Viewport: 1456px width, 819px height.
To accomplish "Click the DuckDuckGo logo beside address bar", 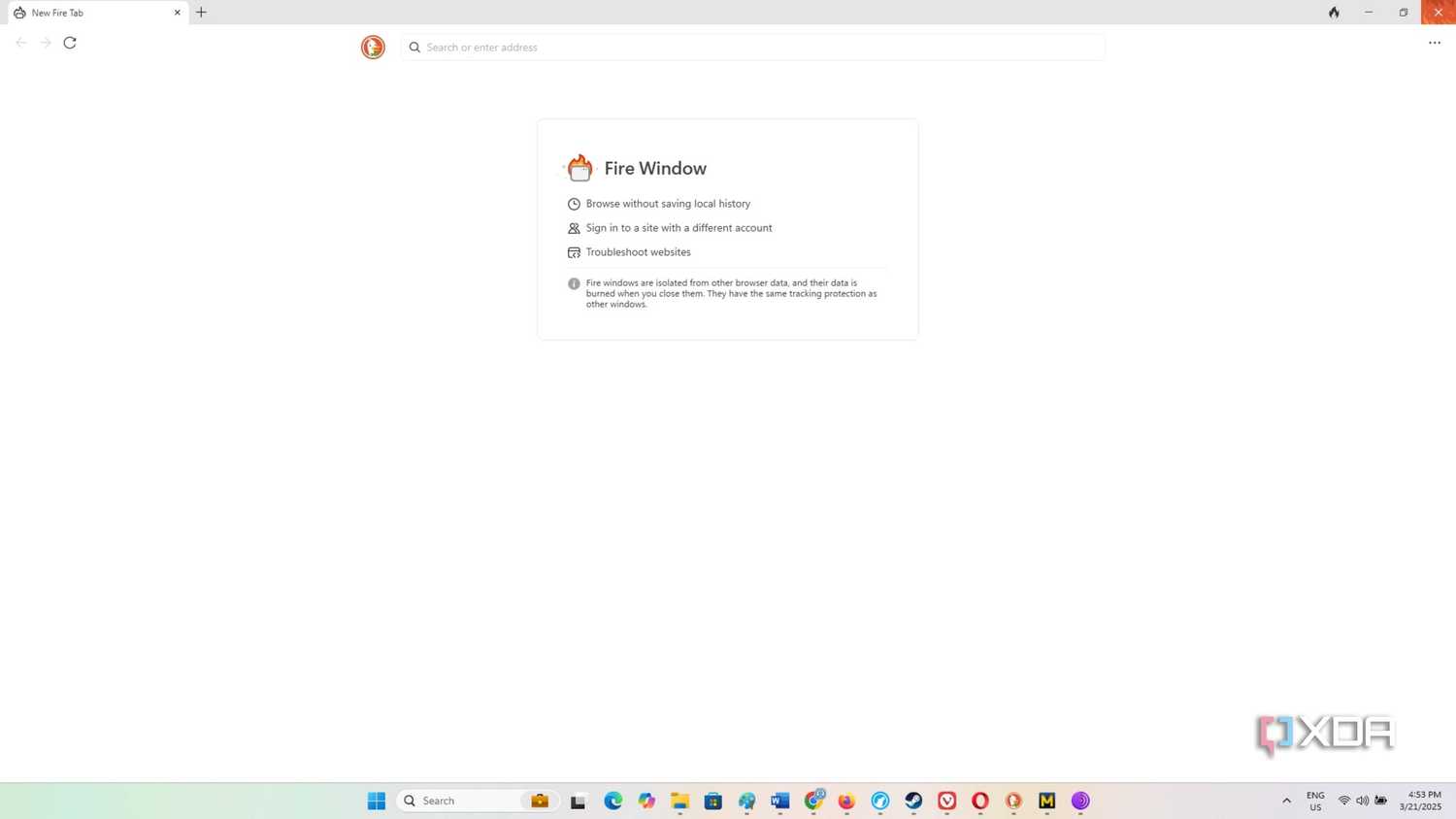I will point(373,47).
